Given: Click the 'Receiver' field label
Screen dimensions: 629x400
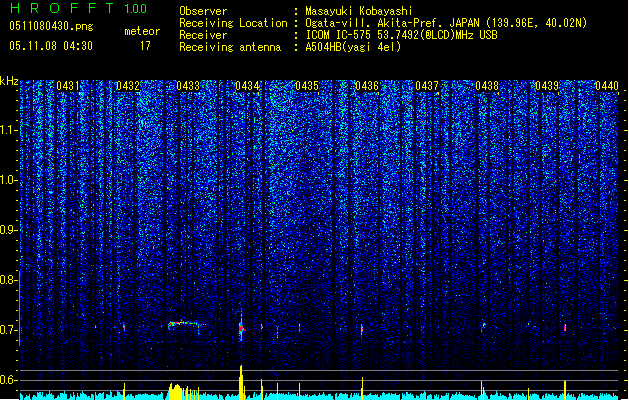Looking at the screenshot, I should 203,35.
